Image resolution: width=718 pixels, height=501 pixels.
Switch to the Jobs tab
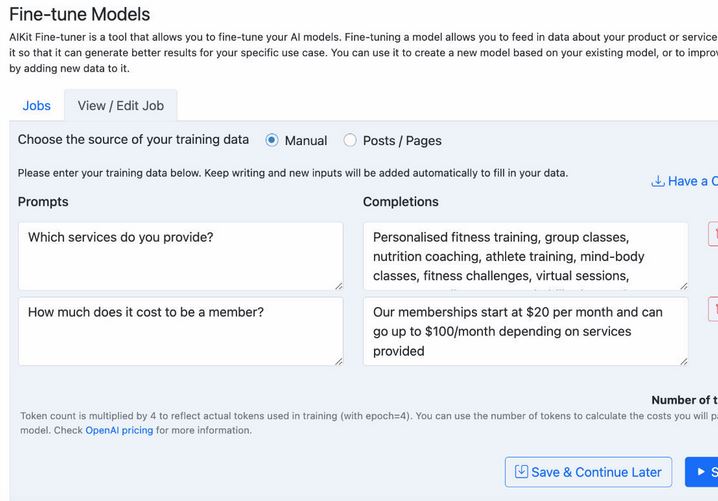(x=37, y=106)
